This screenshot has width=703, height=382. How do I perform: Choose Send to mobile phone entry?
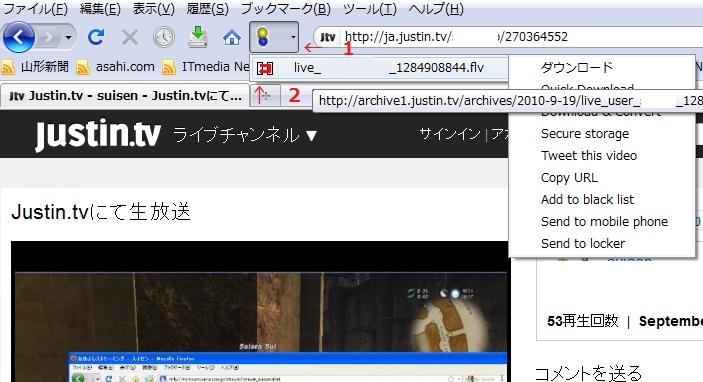coord(604,221)
